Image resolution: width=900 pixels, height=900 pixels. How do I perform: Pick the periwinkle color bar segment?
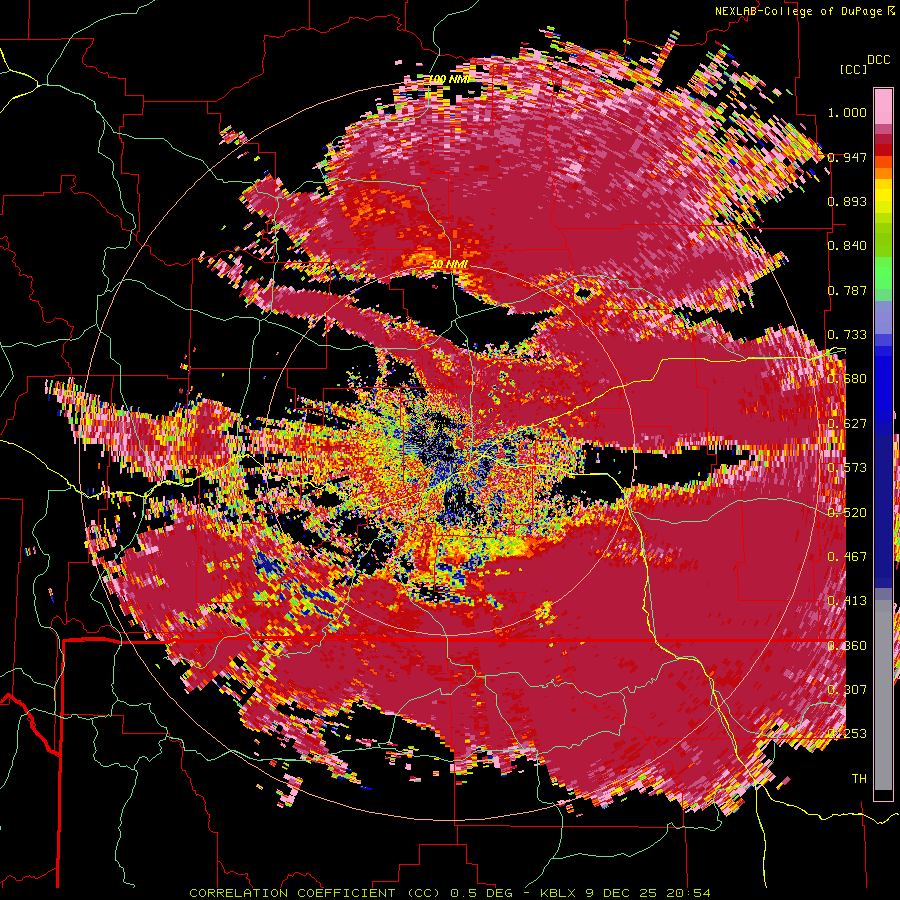[x=883, y=317]
